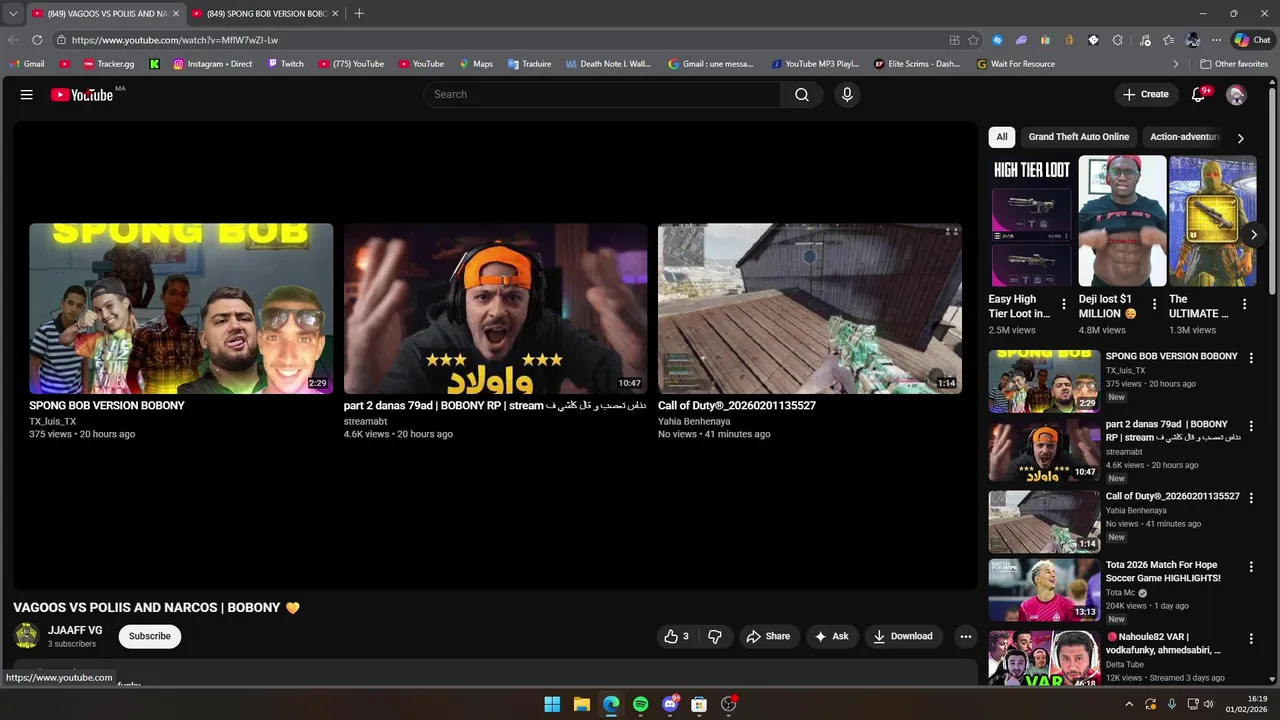Open Elite Scrims Dashboard bookmark

tap(917, 64)
